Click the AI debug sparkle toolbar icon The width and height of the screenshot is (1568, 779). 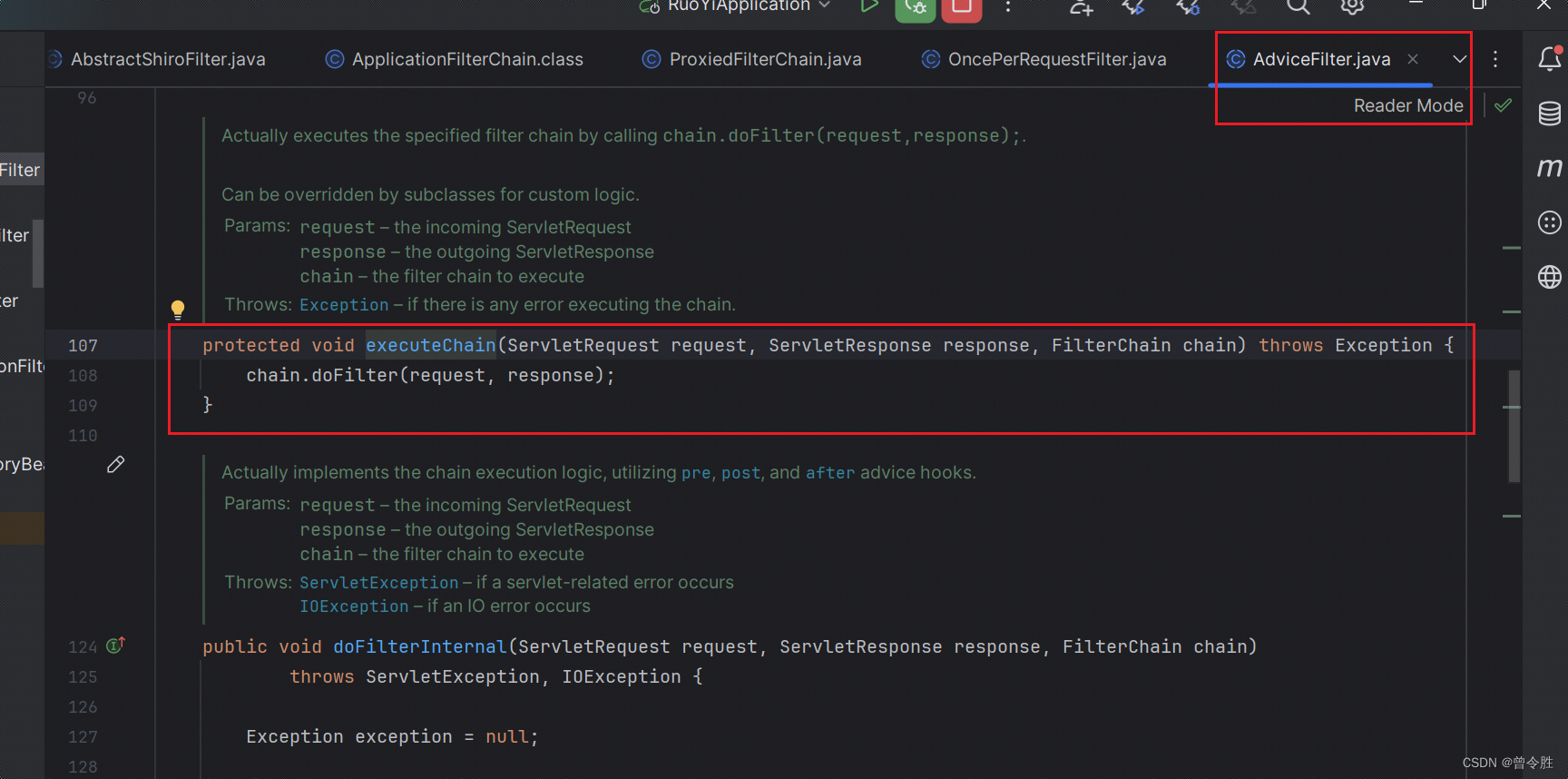pos(1189,6)
